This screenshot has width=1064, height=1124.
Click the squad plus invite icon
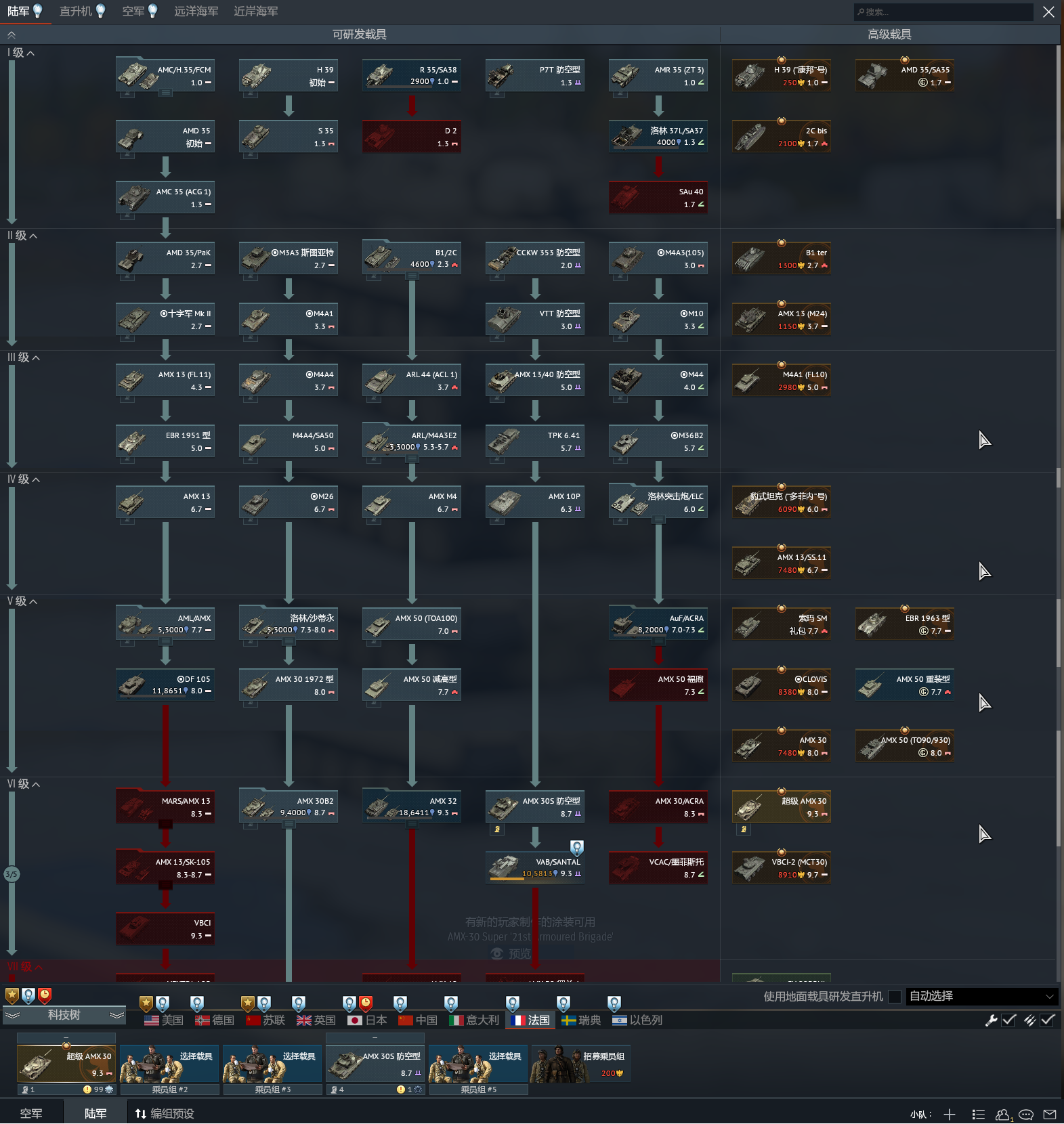(950, 1115)
